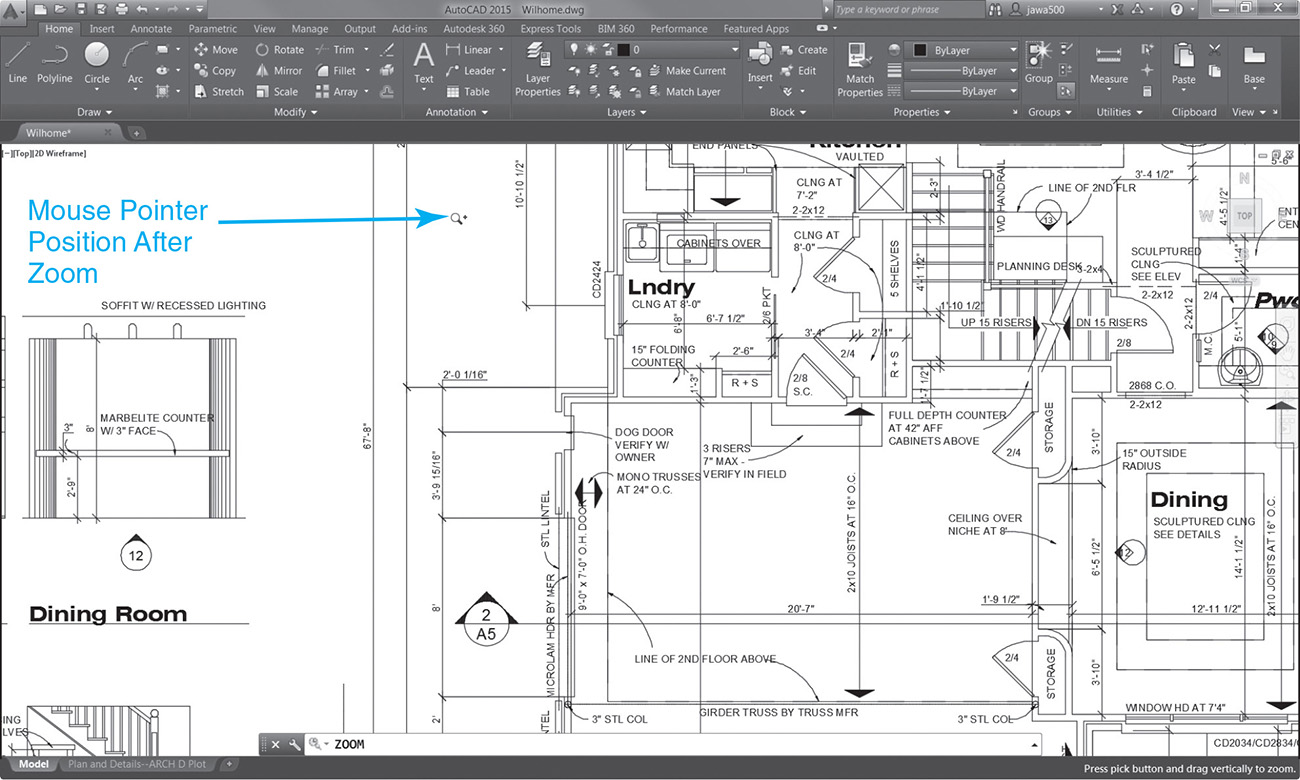Activate the Stretch command
1300x780 pixels.
(218, 92)
